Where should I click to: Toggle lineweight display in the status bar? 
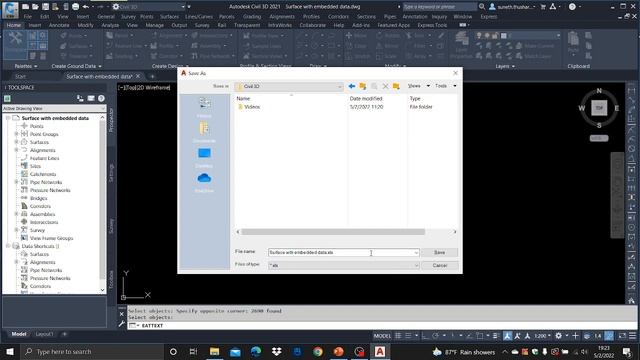(x=496, y=336)
